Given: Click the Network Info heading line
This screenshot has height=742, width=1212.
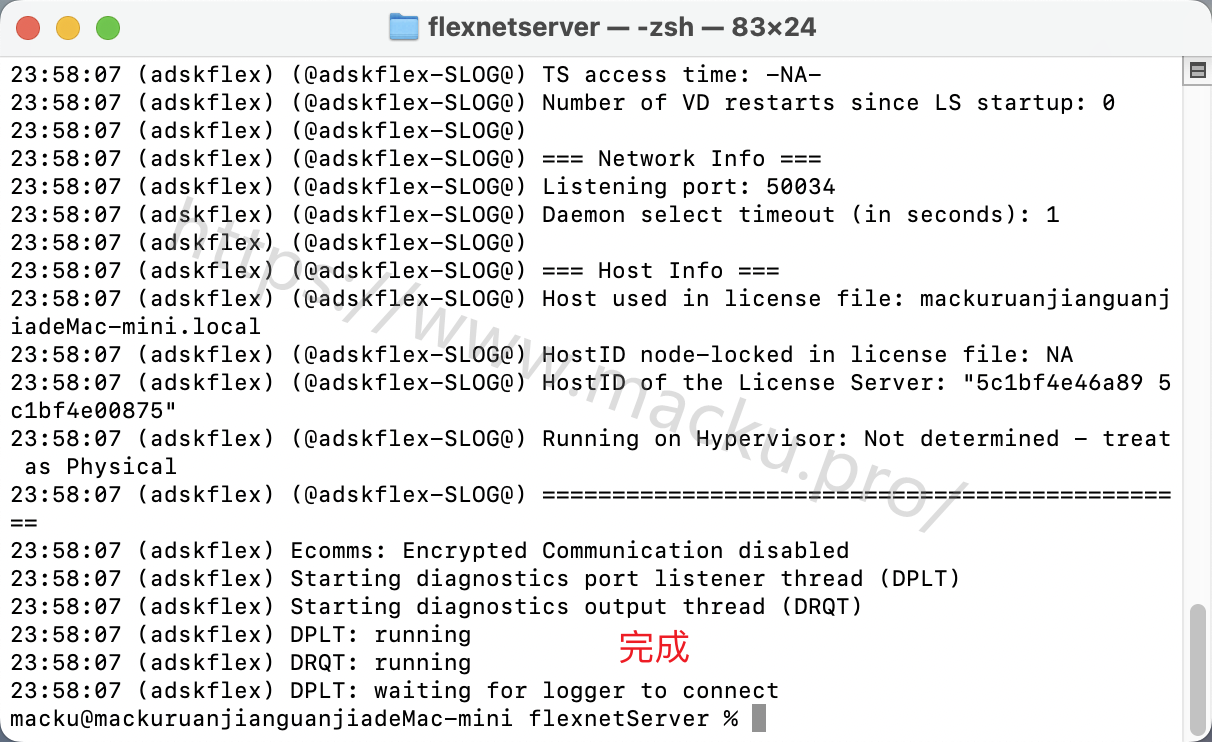Looking at the screenshot, I should (682, 159).
